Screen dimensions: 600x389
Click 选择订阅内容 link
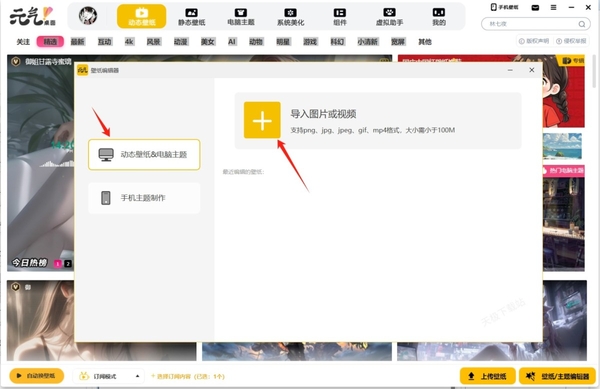pos(188,376)
